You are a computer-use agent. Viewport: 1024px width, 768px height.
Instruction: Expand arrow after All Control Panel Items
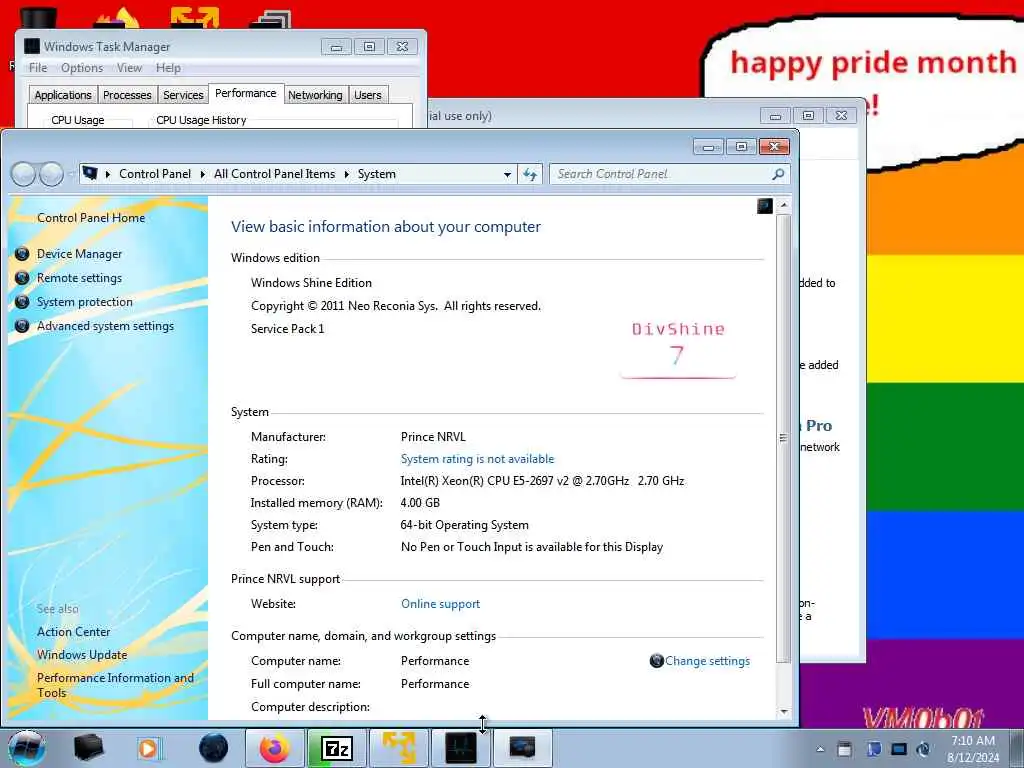346,174
